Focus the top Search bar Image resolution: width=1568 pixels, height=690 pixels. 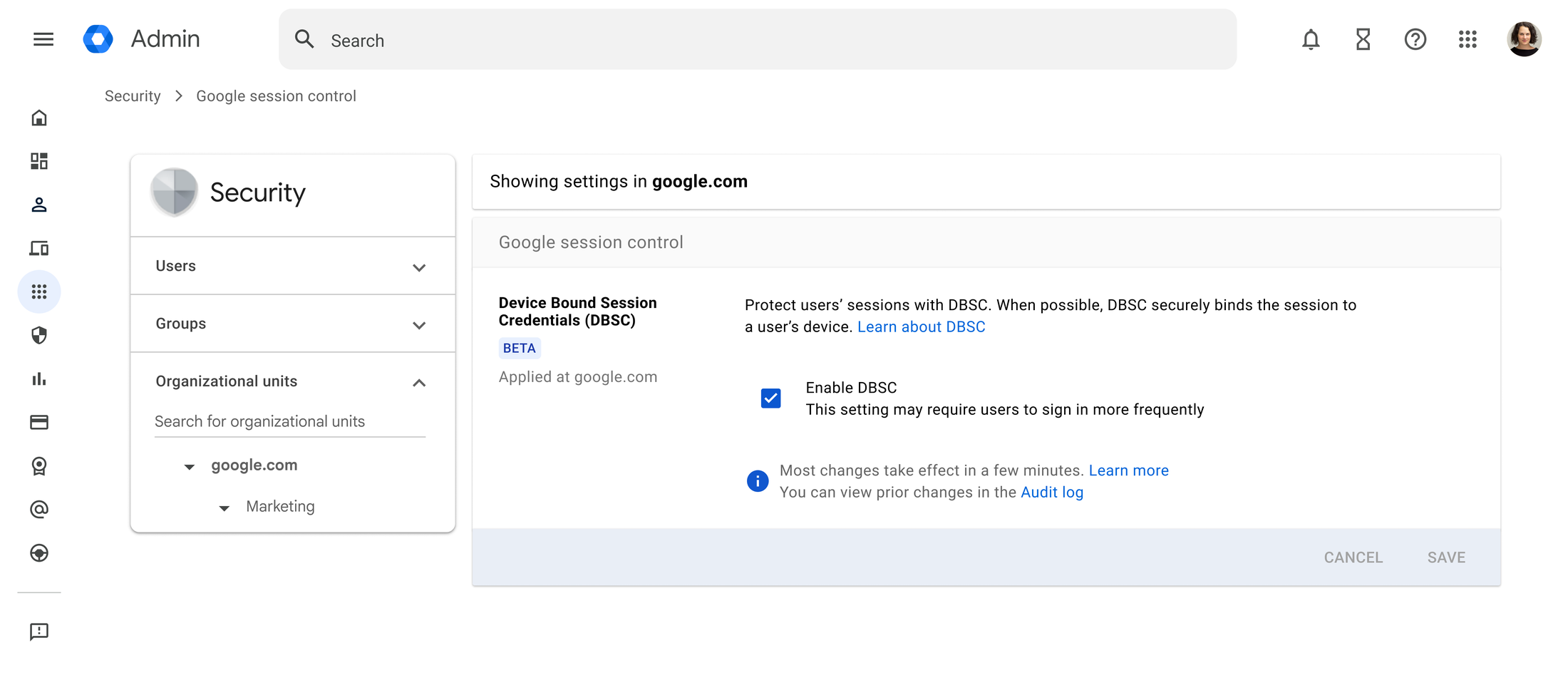(x=758, y=39)
